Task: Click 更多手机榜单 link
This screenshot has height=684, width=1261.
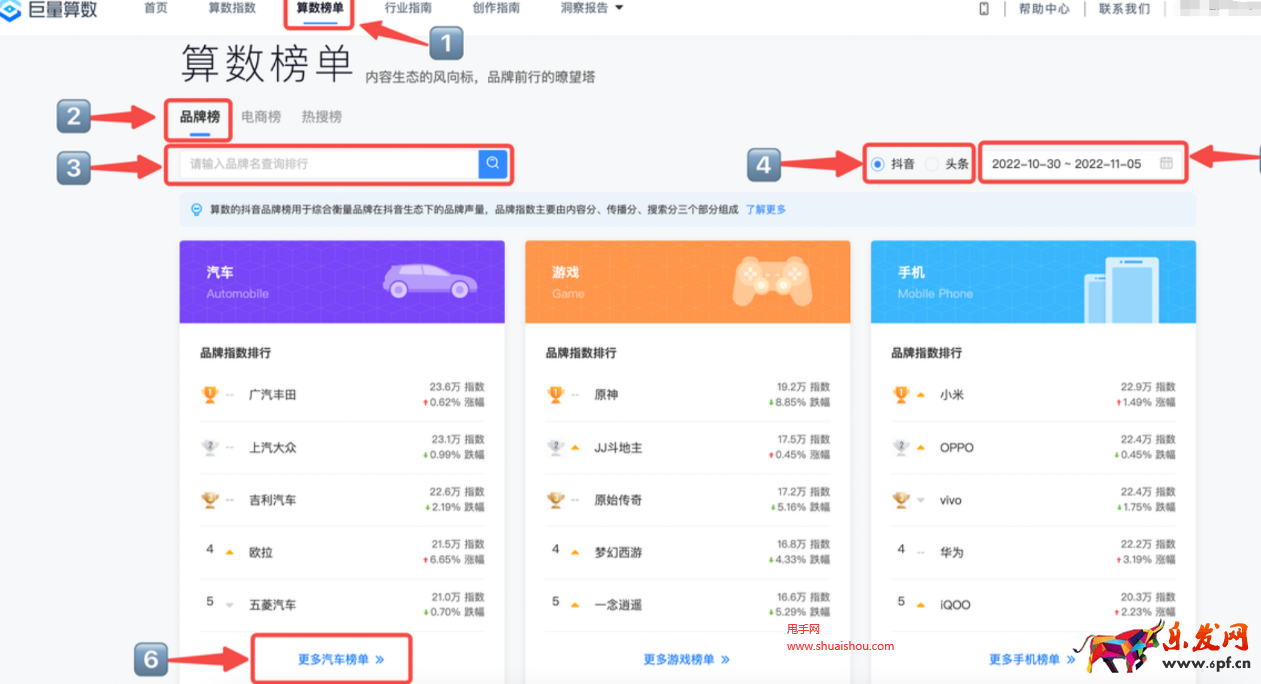Action: click(1032, 660)
